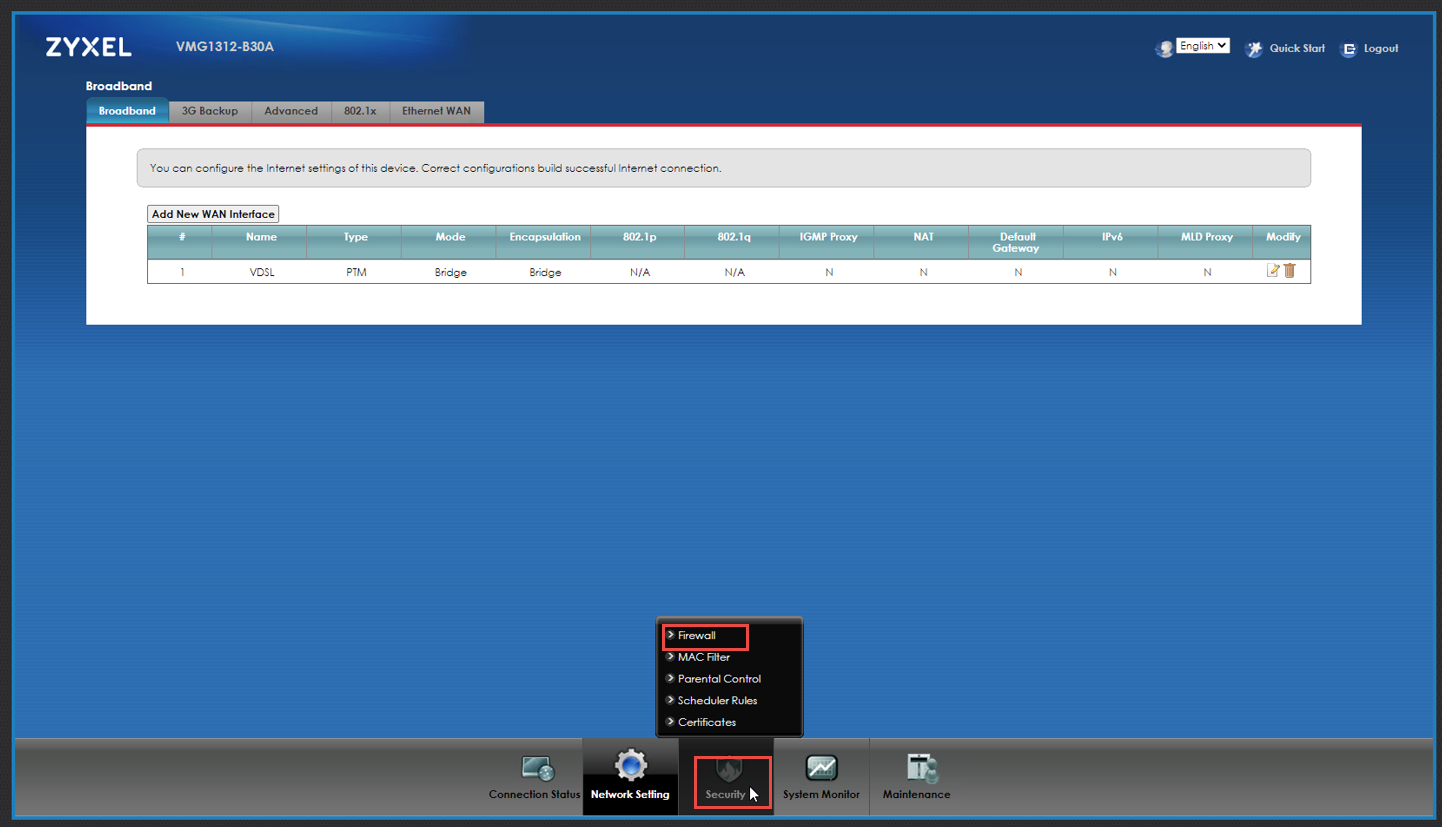Open Parental Control menu entry
Viewport: 1442px width, 827px height.
pos(719,679)
